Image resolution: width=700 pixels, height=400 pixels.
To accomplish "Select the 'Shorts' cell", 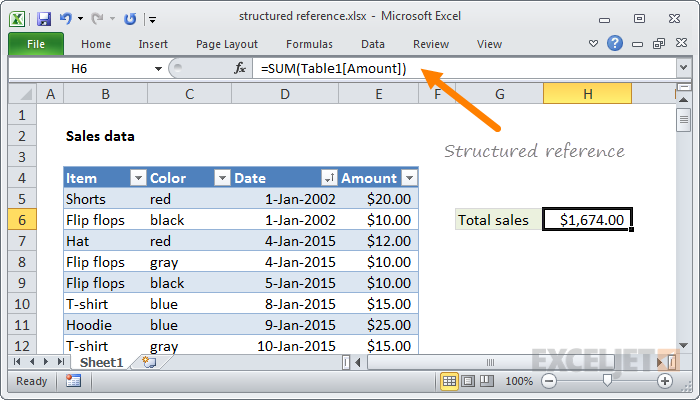I will [x=105, y=199].
